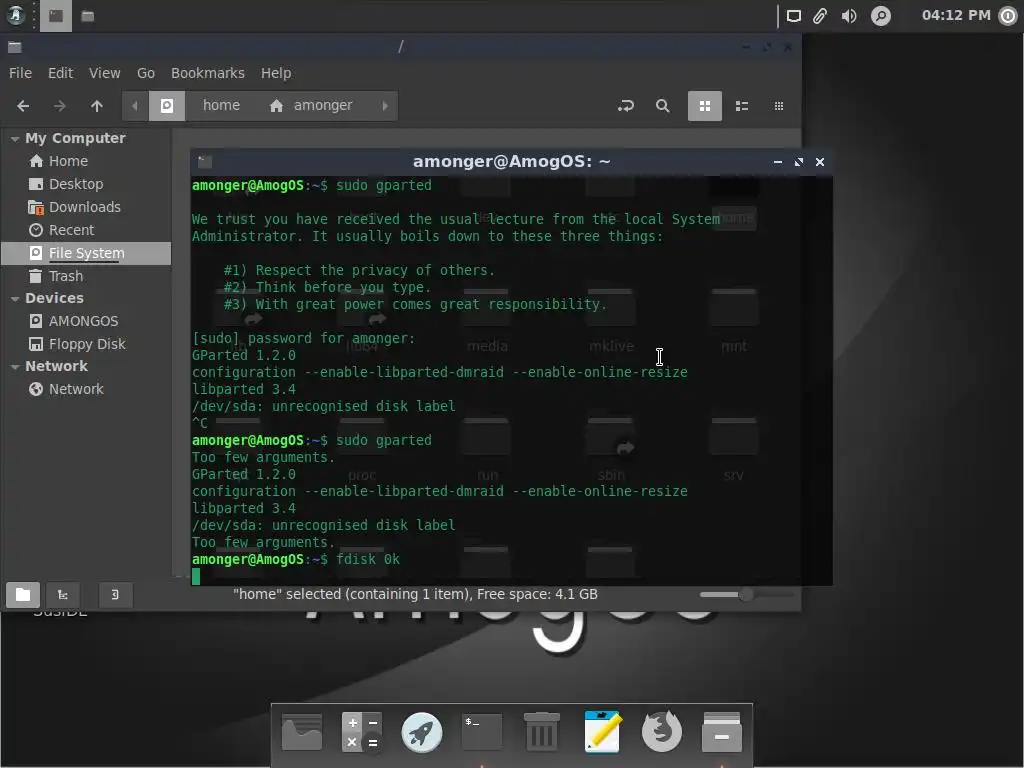Launch terminal from the dock
The width and height of the screenshot is (1024, 768).
pos(482,732)
